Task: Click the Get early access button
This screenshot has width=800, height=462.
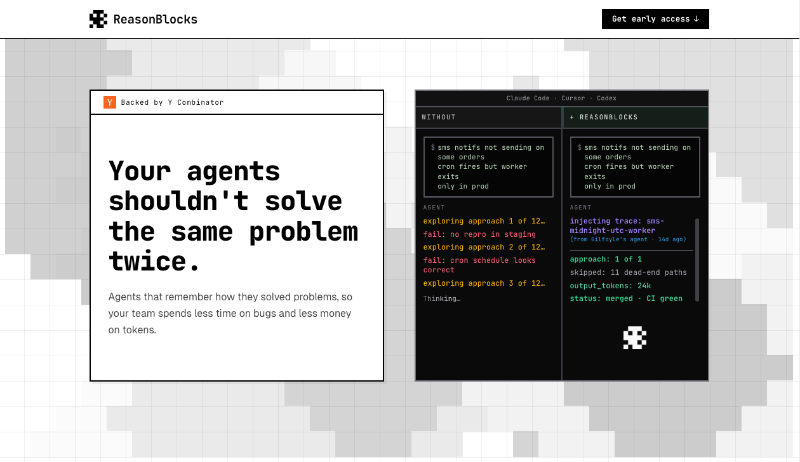Action: point(655,19)
